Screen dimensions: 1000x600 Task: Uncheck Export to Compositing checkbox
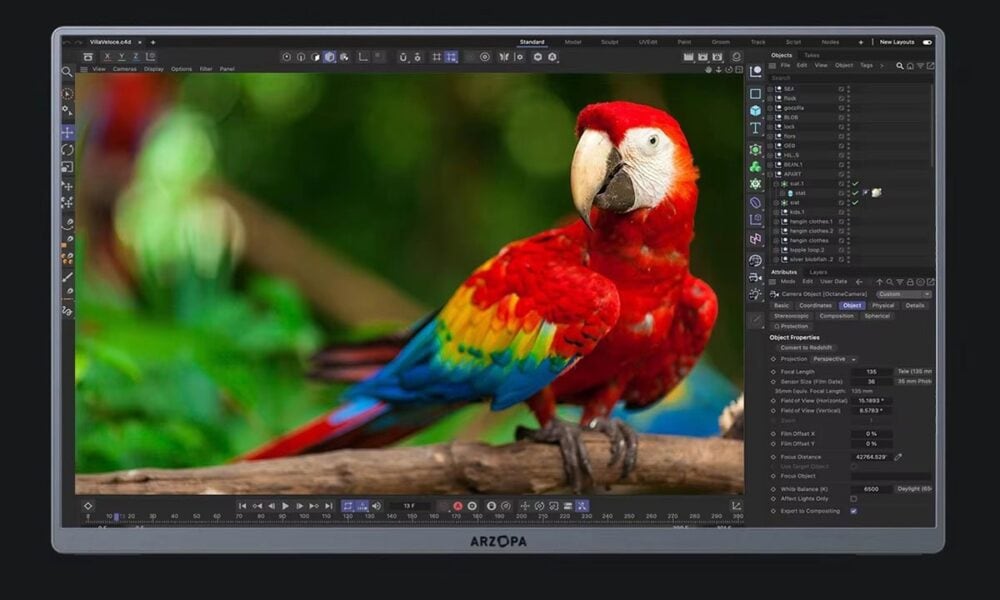pos(853,510)
